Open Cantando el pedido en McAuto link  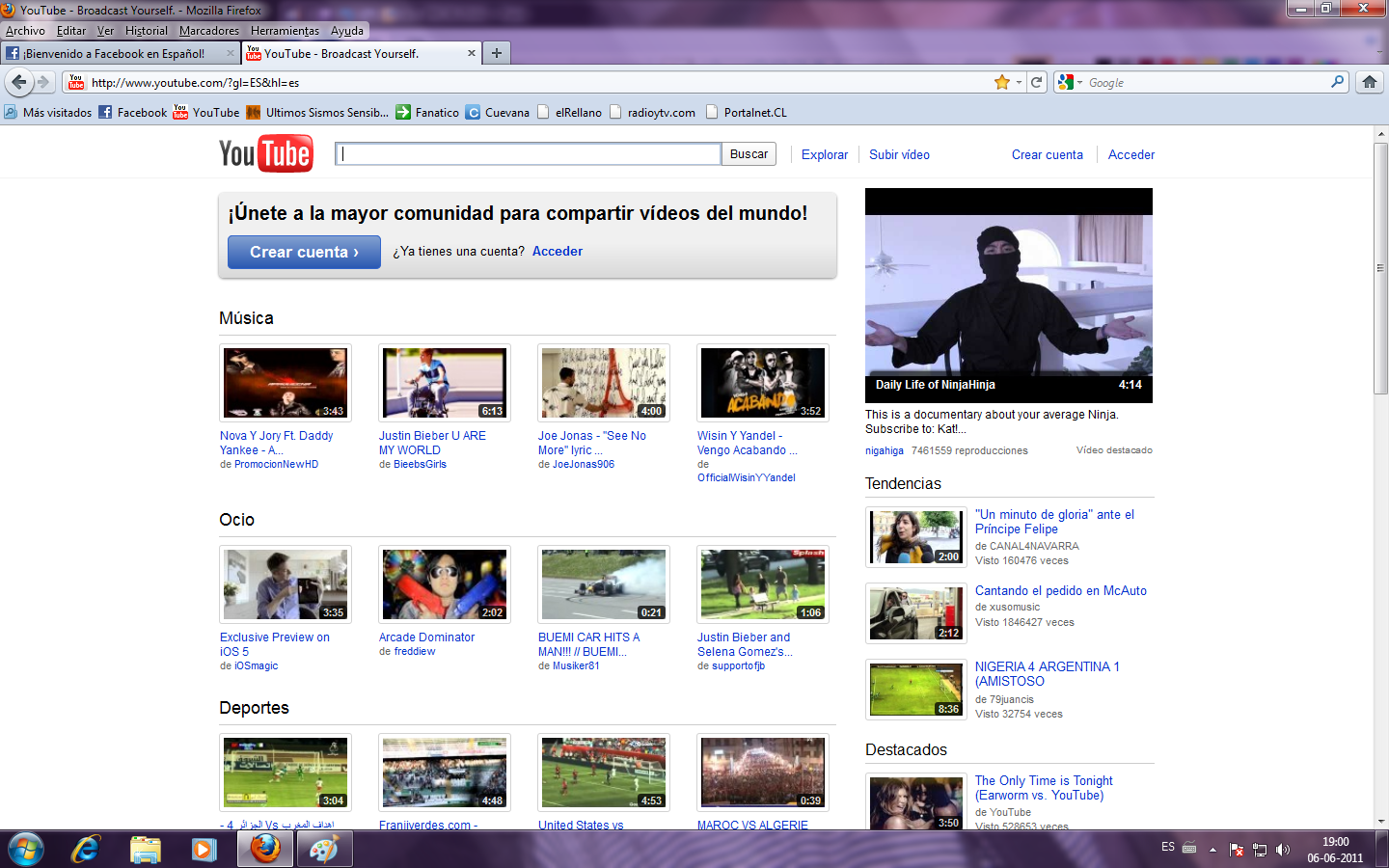coord(1060,590)
